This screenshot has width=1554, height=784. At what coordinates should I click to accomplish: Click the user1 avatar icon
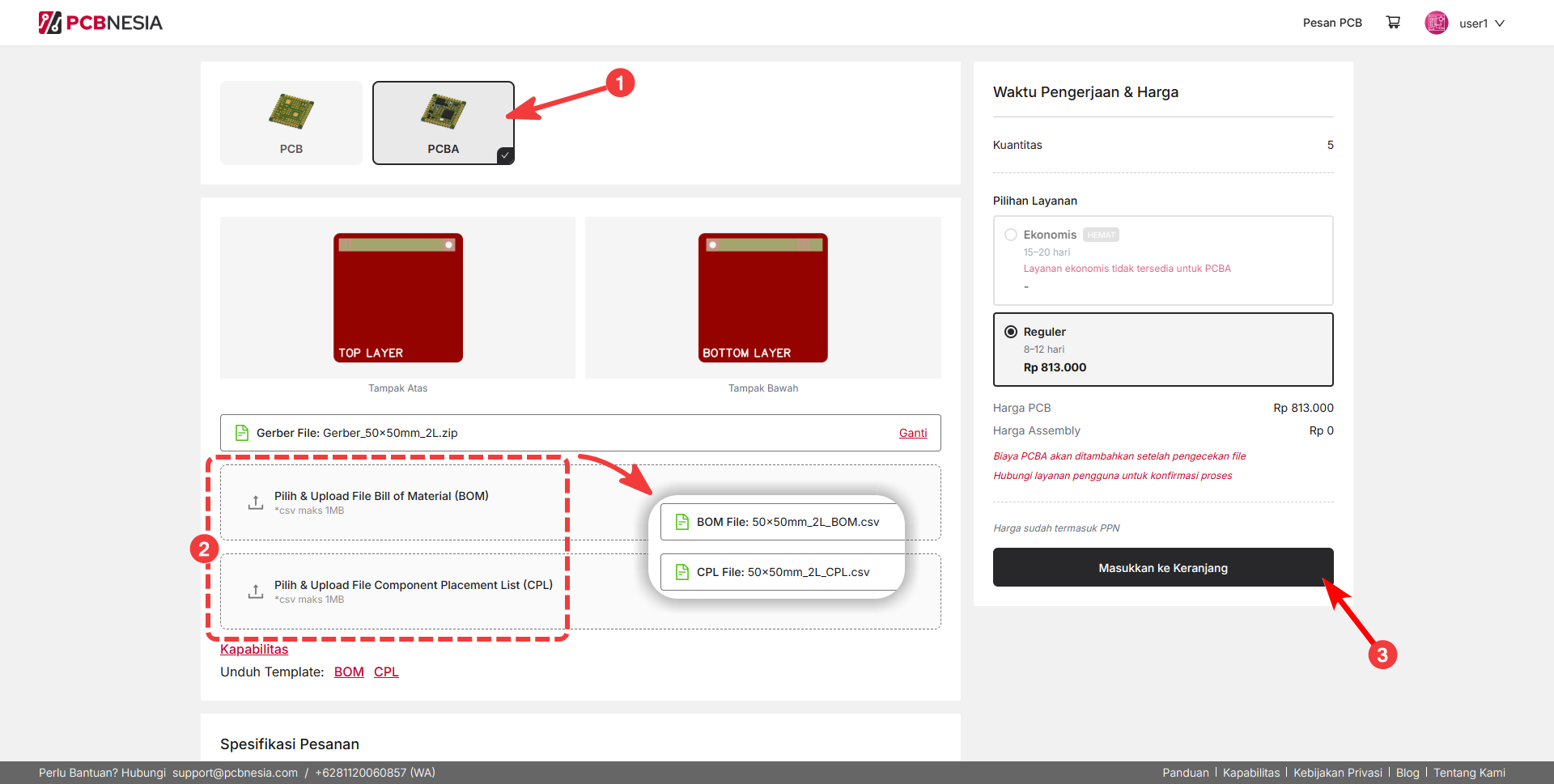point(1437,23)
